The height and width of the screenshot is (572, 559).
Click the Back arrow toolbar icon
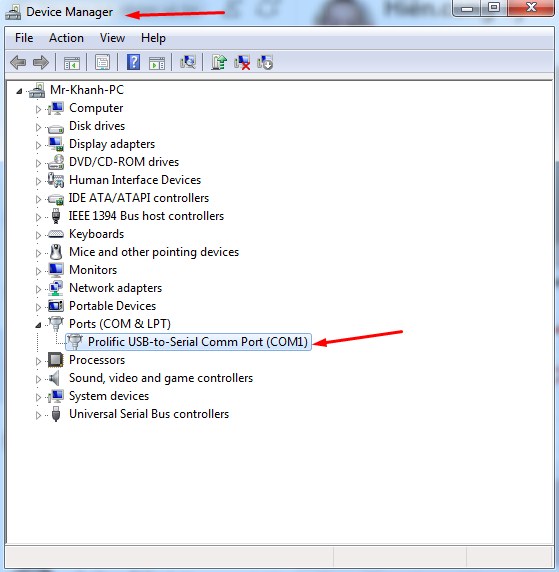tap(18, 63)
